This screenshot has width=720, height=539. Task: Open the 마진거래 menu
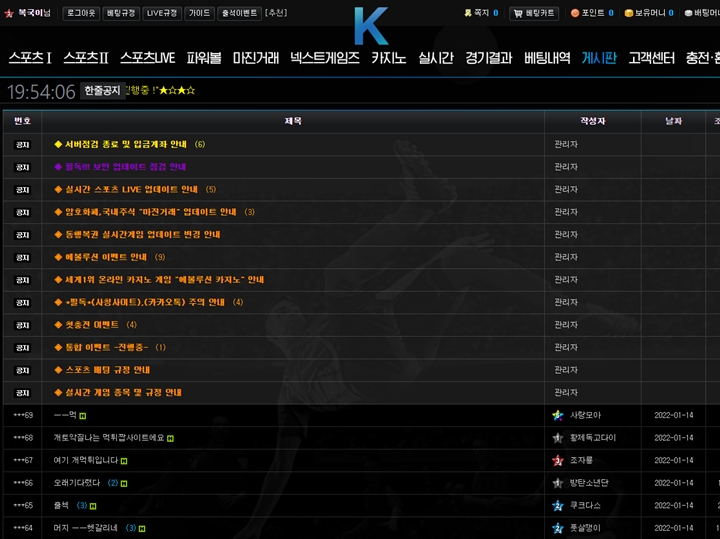256,58
